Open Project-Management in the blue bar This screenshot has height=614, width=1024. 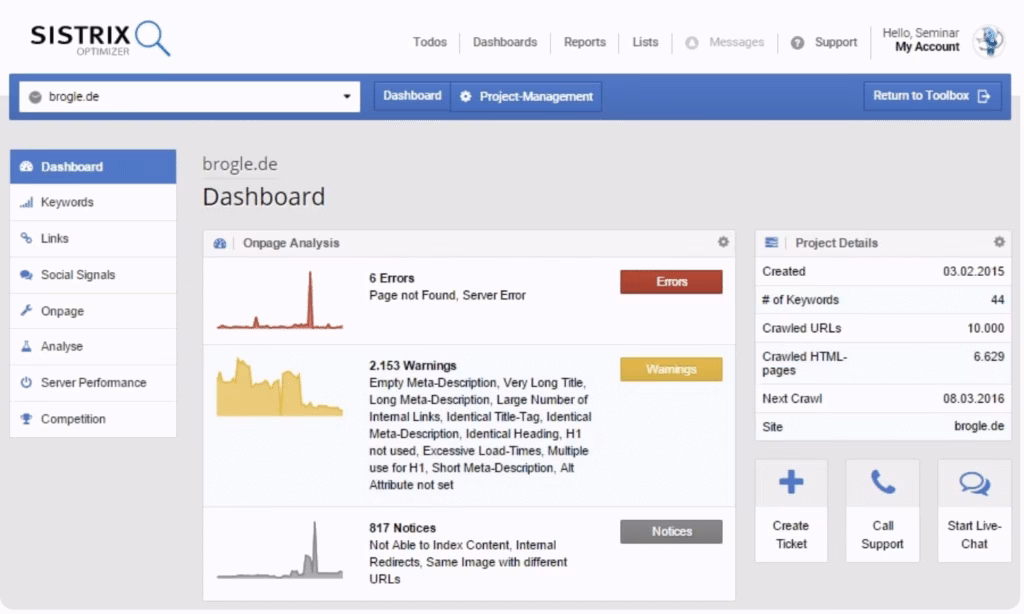[x=526, y=97]
